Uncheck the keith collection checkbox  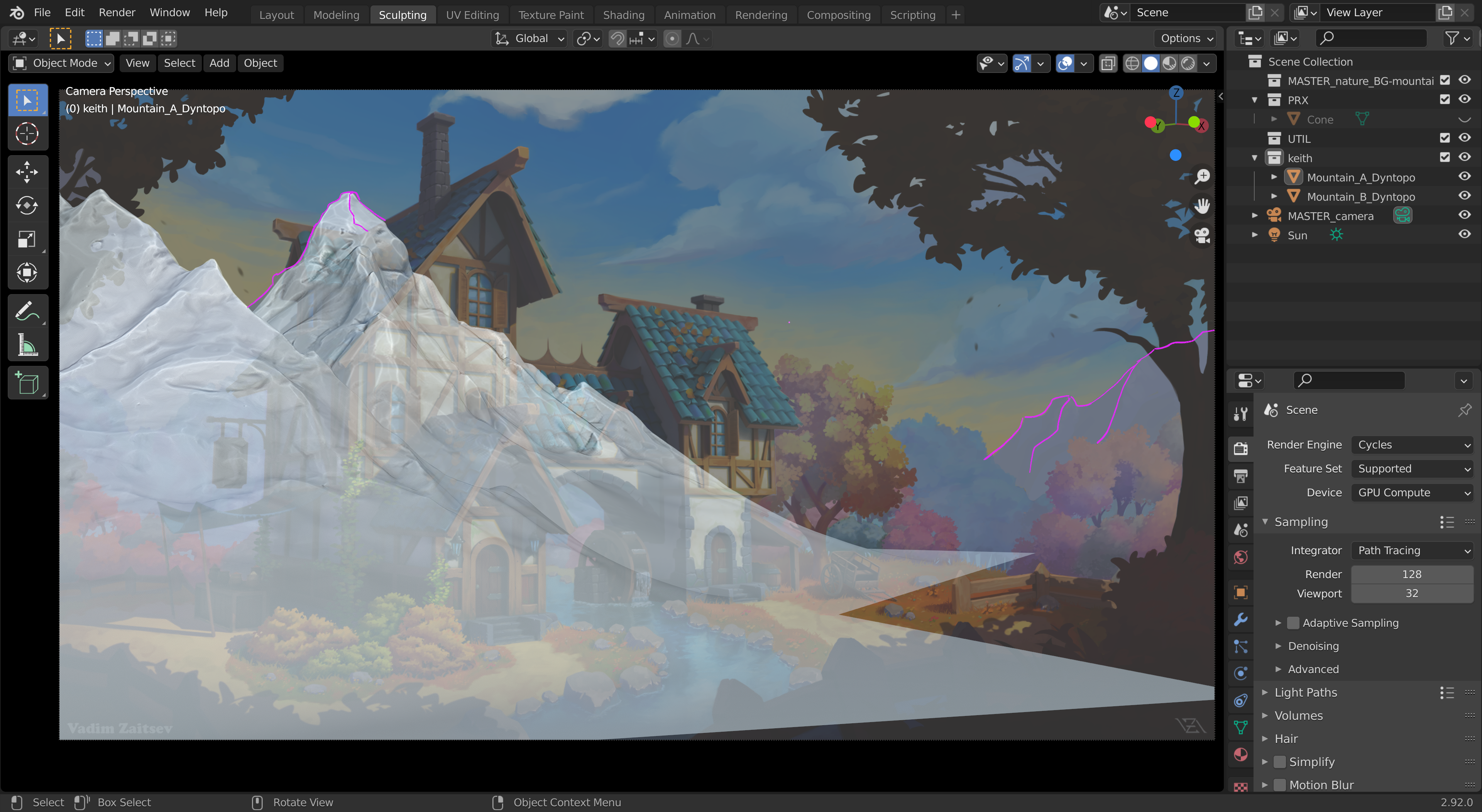[1445, 157]
